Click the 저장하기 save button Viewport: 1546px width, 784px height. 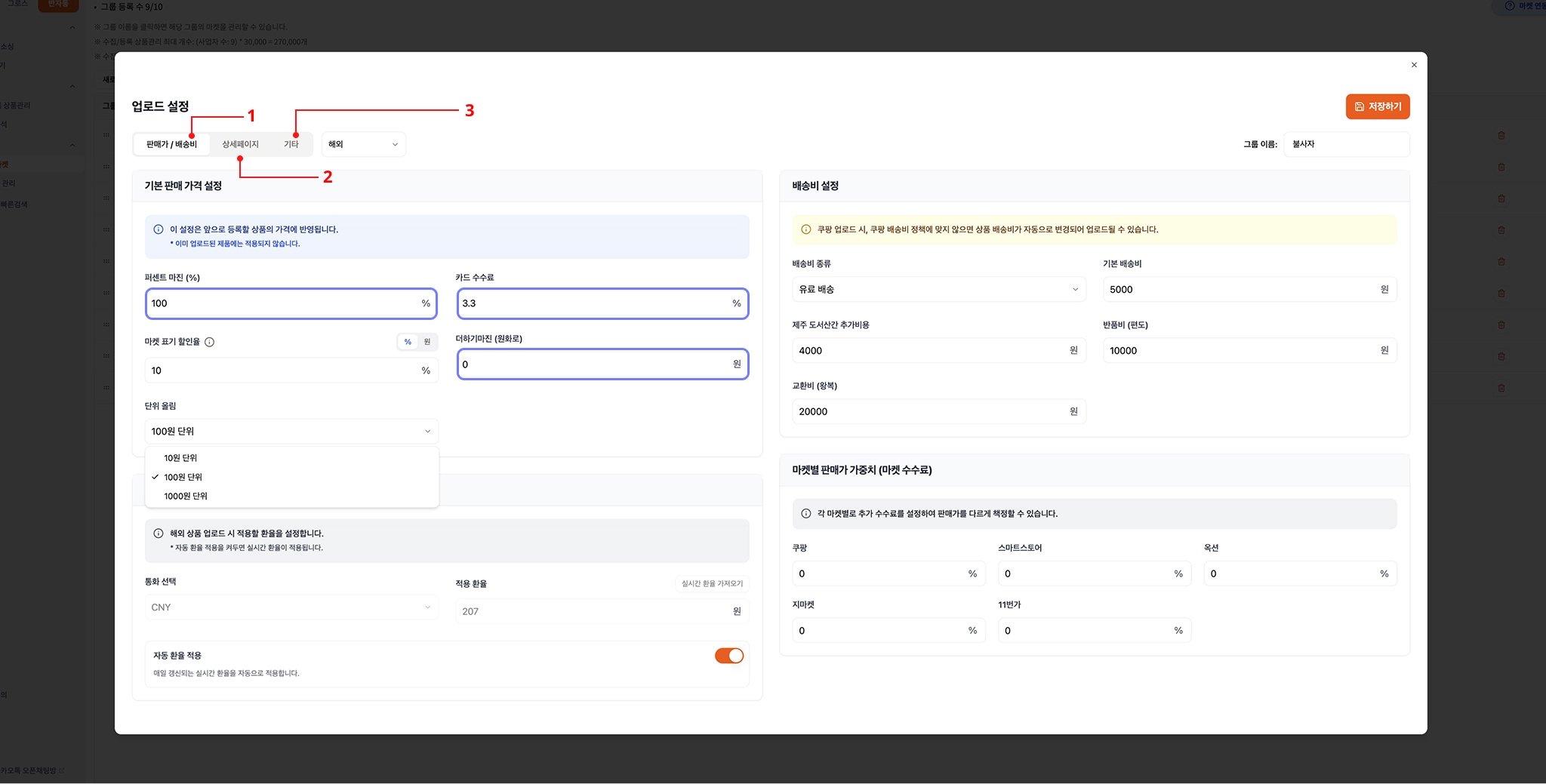[1378, 106]
